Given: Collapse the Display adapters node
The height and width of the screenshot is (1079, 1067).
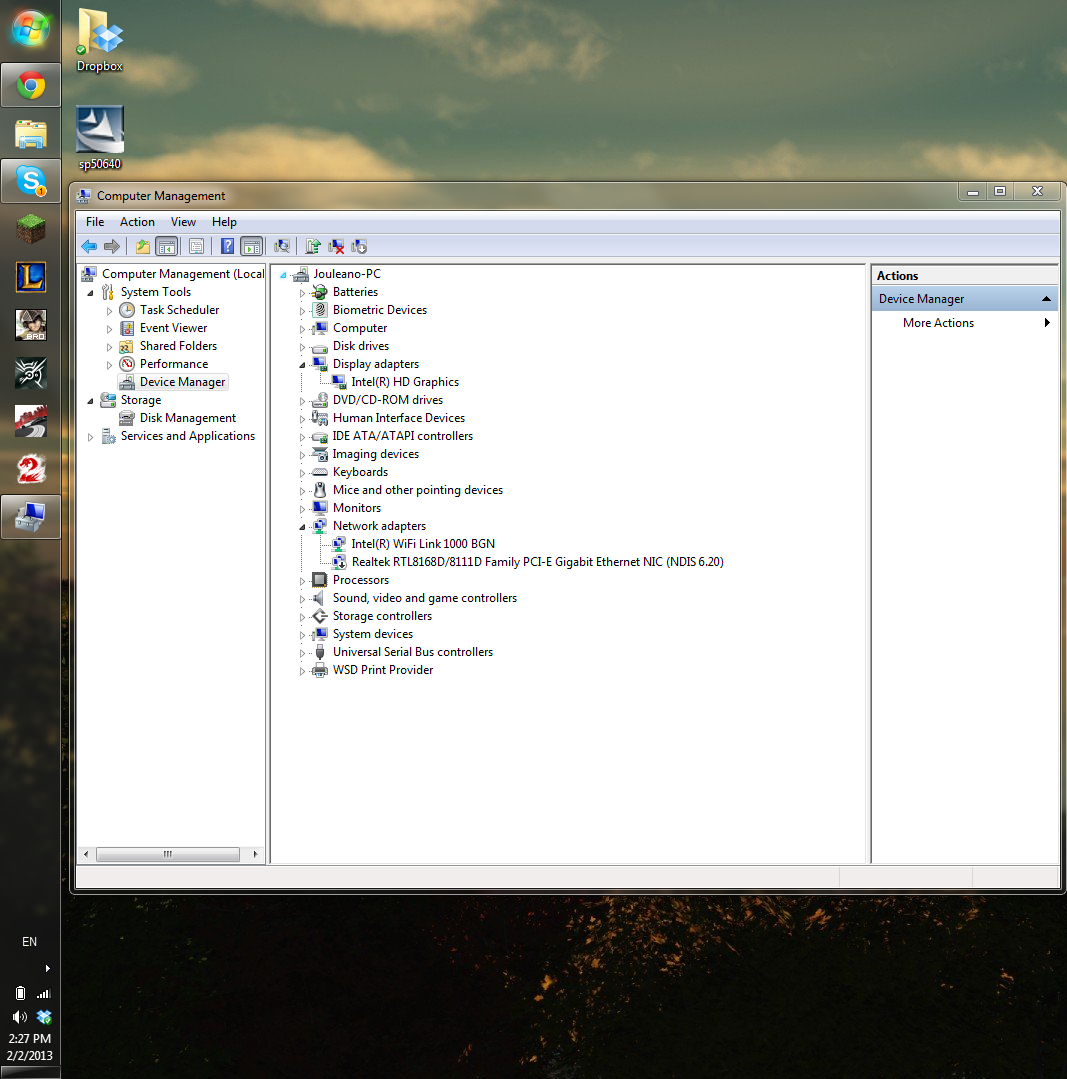Looking at the screenshot, I should [x=302, y=364].
